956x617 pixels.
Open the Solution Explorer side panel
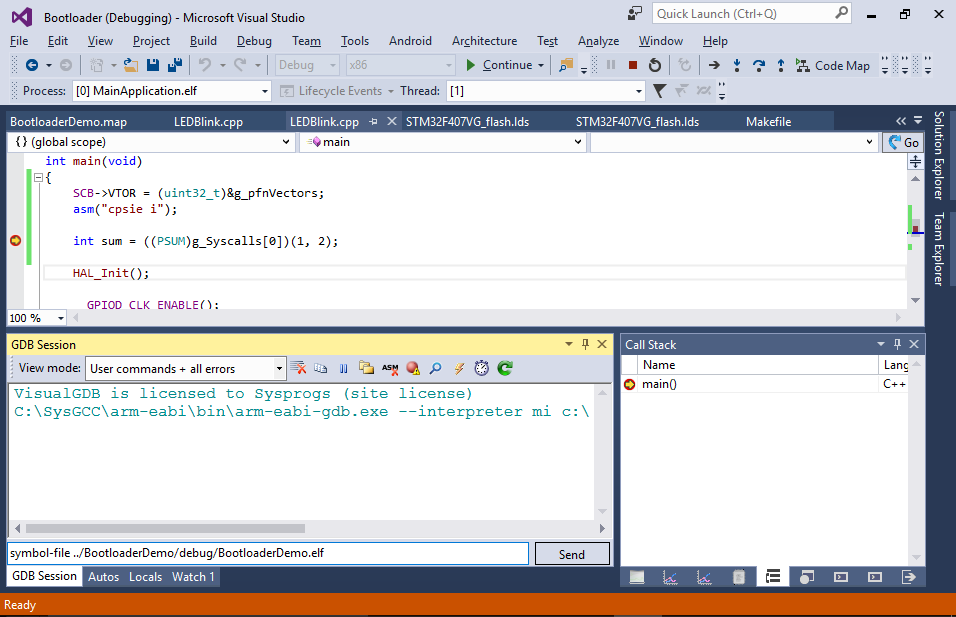click(x=940, y=155)
